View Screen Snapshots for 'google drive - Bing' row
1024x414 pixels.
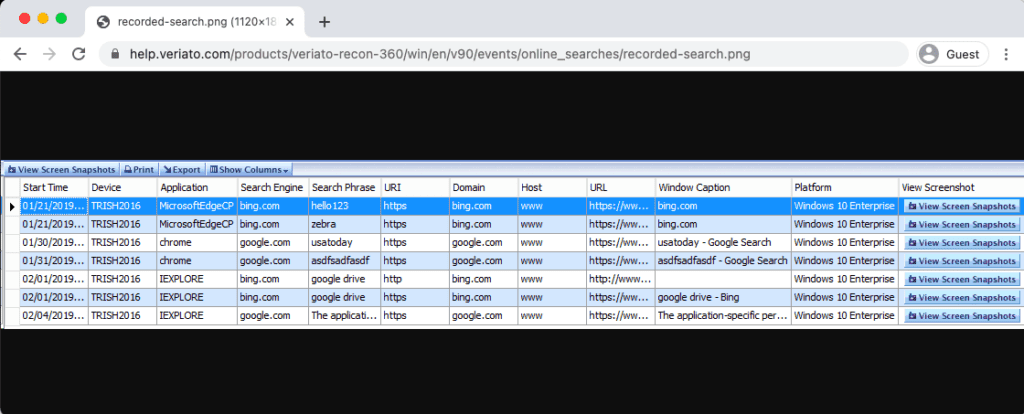[x=961, y=298]
